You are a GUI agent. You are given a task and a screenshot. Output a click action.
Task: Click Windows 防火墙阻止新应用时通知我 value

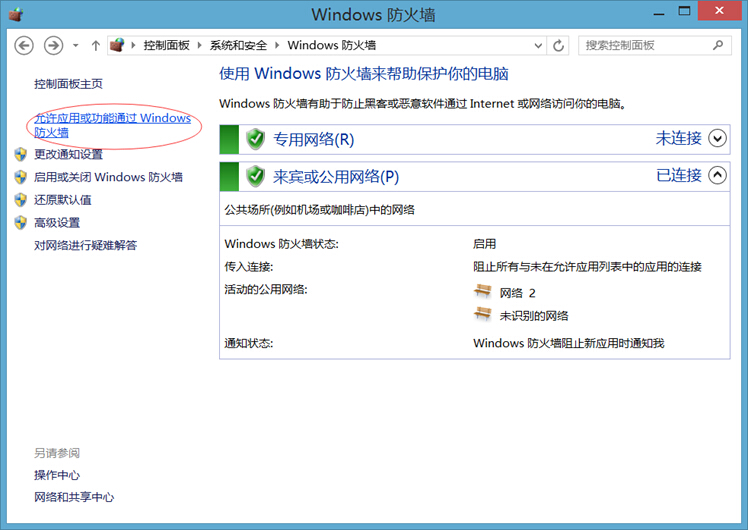tap(569, 343)
